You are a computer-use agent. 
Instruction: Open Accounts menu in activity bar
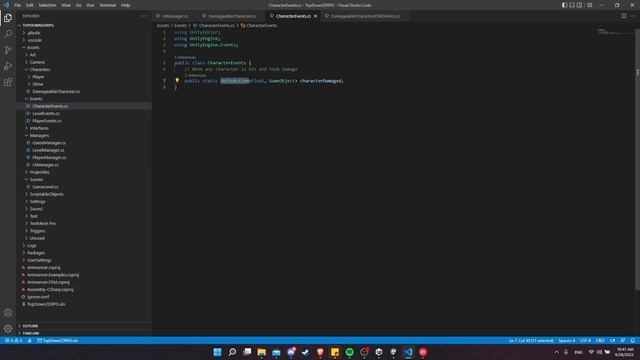[8, 313]
